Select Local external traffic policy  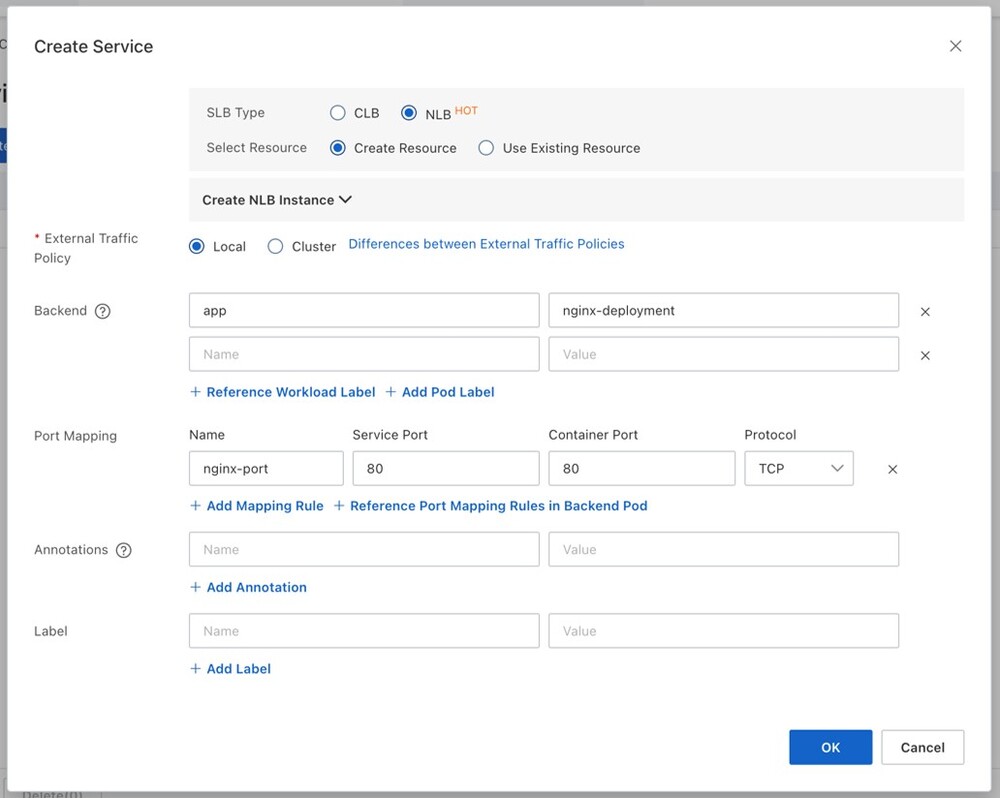click(x=197, y=246)
